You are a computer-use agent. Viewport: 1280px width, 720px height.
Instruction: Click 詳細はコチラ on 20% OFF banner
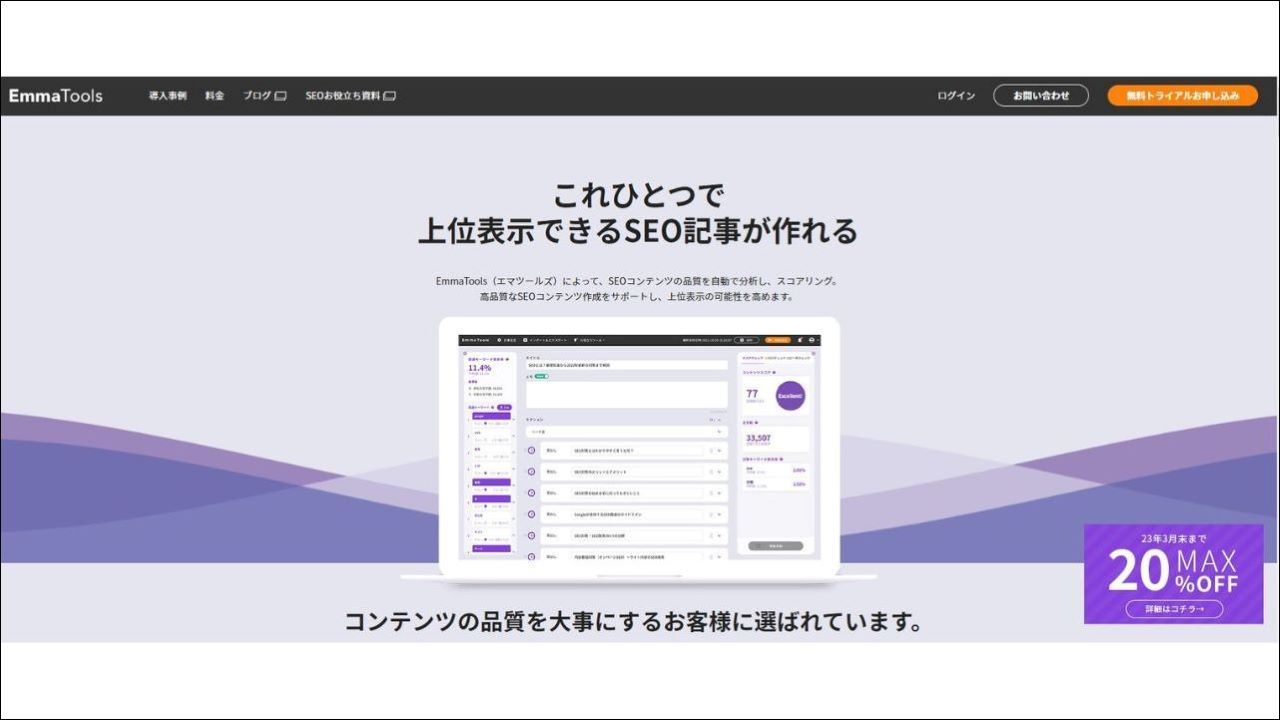pyautogui.click(x=1174, y=609)
